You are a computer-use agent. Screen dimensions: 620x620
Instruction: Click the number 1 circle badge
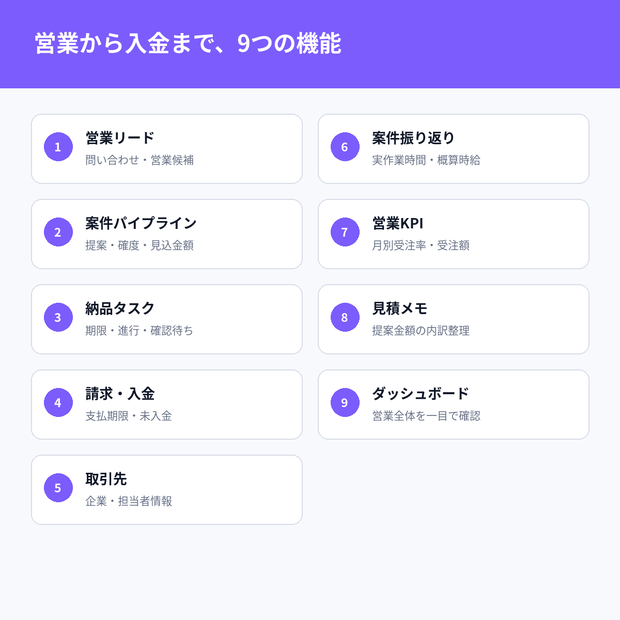(58, 147)
